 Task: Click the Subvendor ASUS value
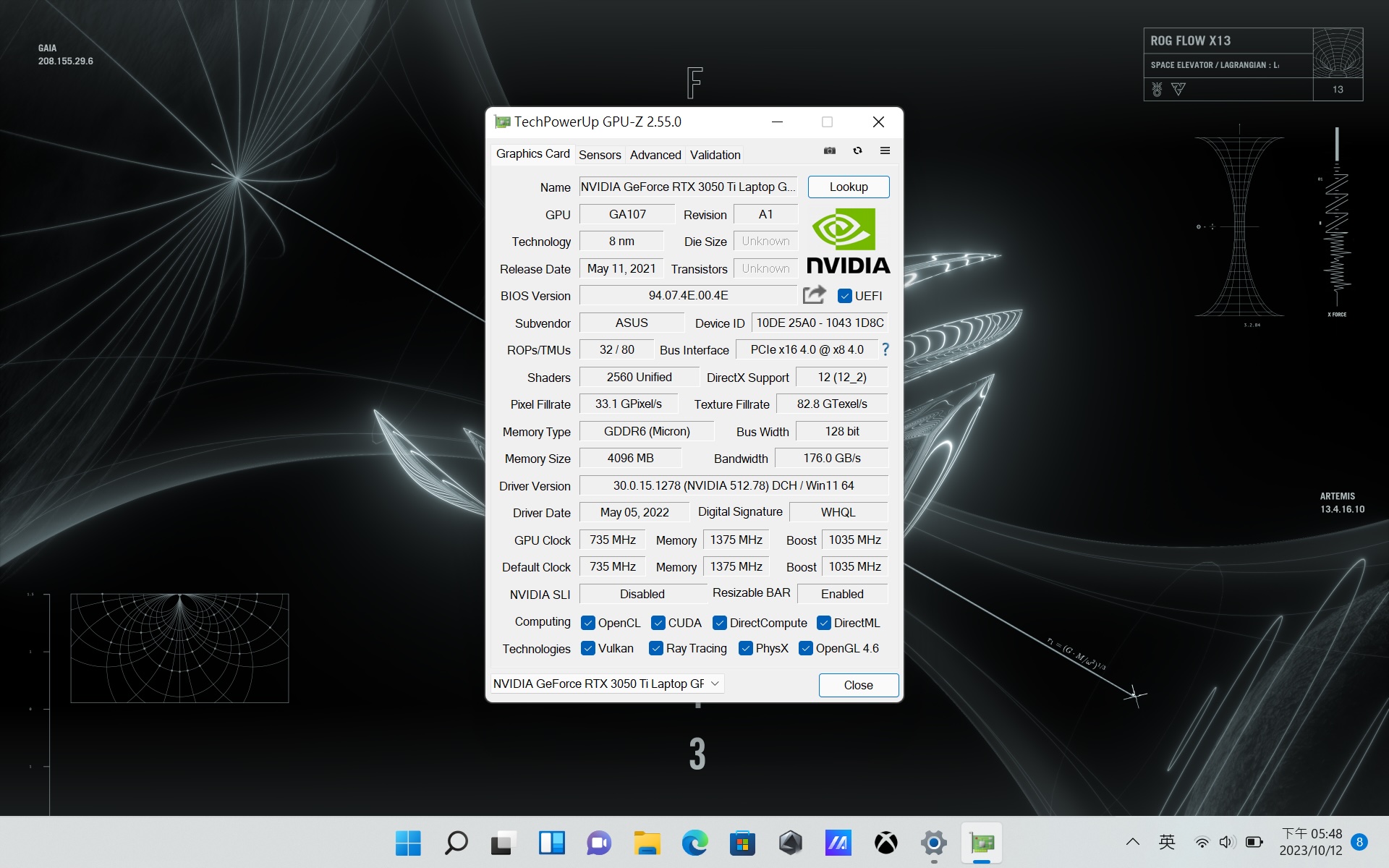(632, 323)
